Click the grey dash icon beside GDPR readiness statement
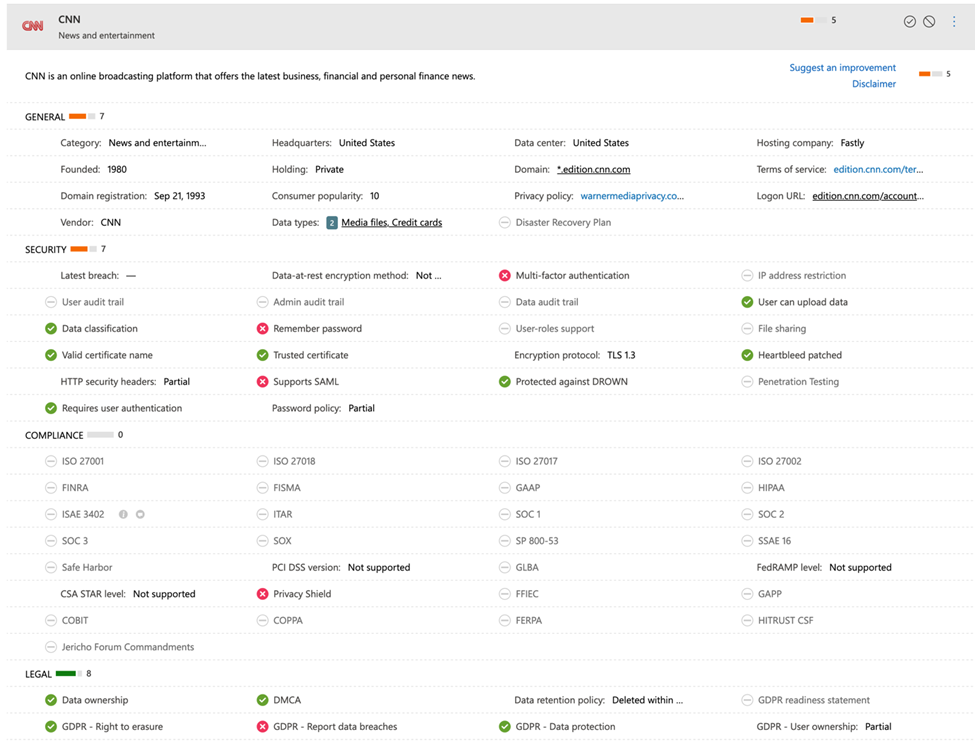Viewport: 975px width, 747px height. (x=747, y=700)
